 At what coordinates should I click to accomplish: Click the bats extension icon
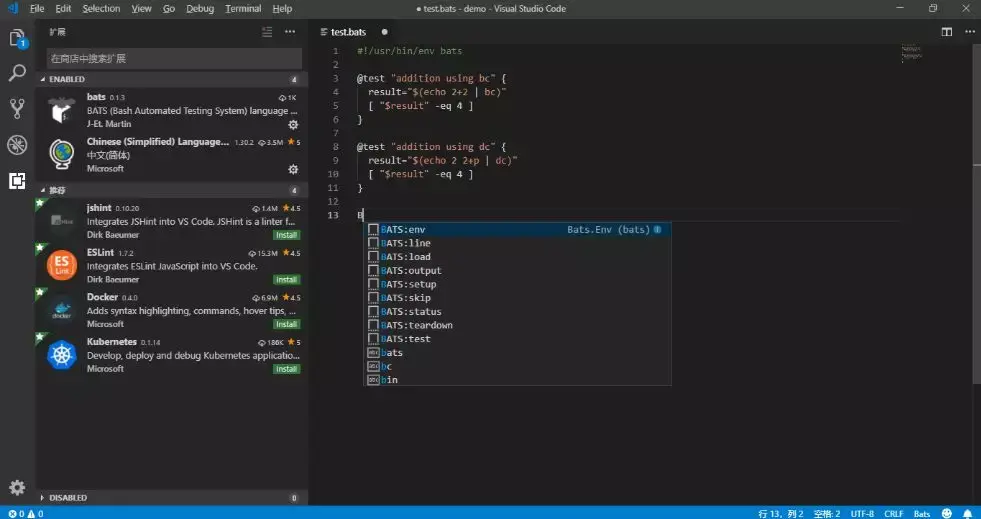pyautogui.click(x=62, y=111)
